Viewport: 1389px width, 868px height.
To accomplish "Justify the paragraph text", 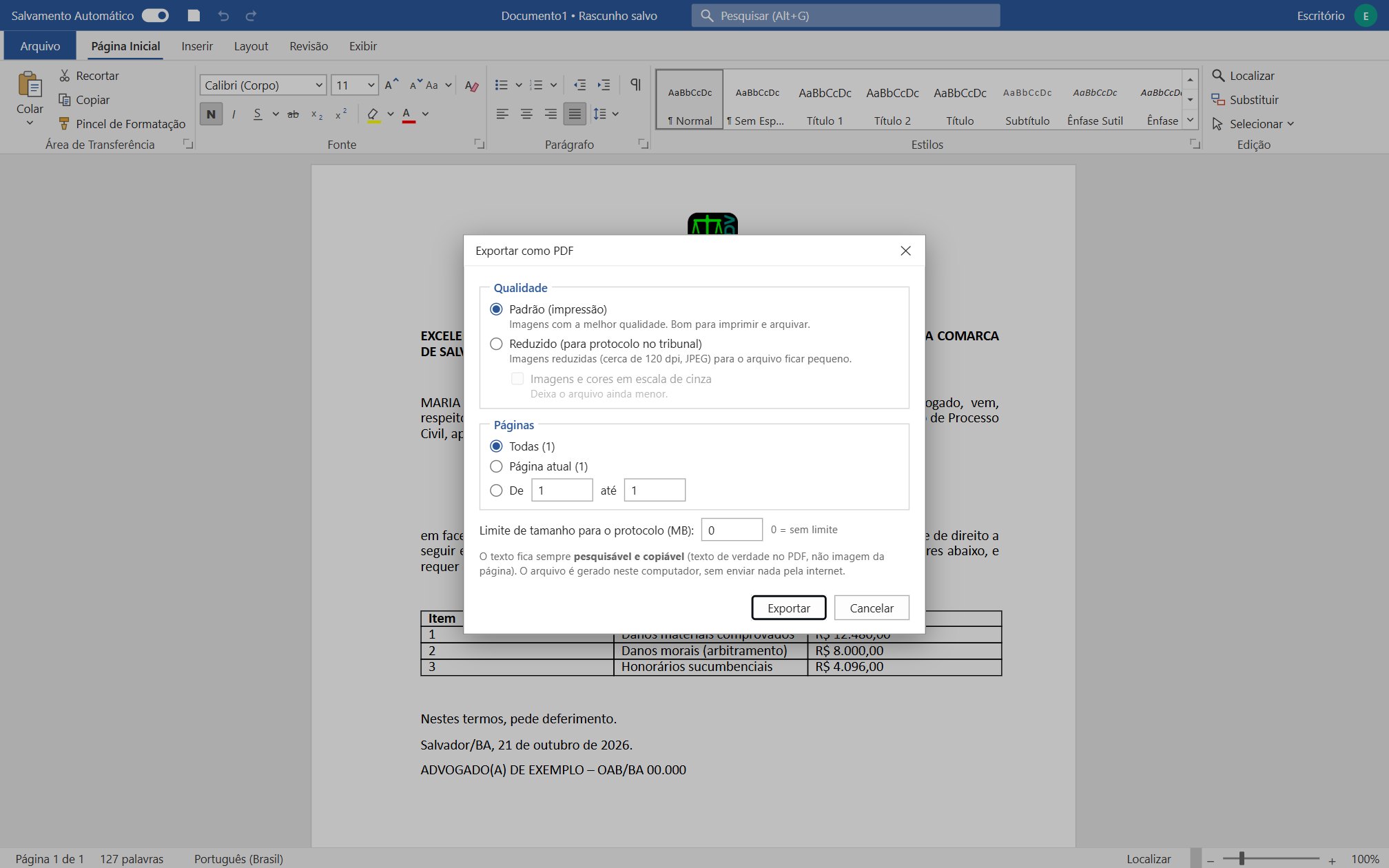I will (575, 114).
